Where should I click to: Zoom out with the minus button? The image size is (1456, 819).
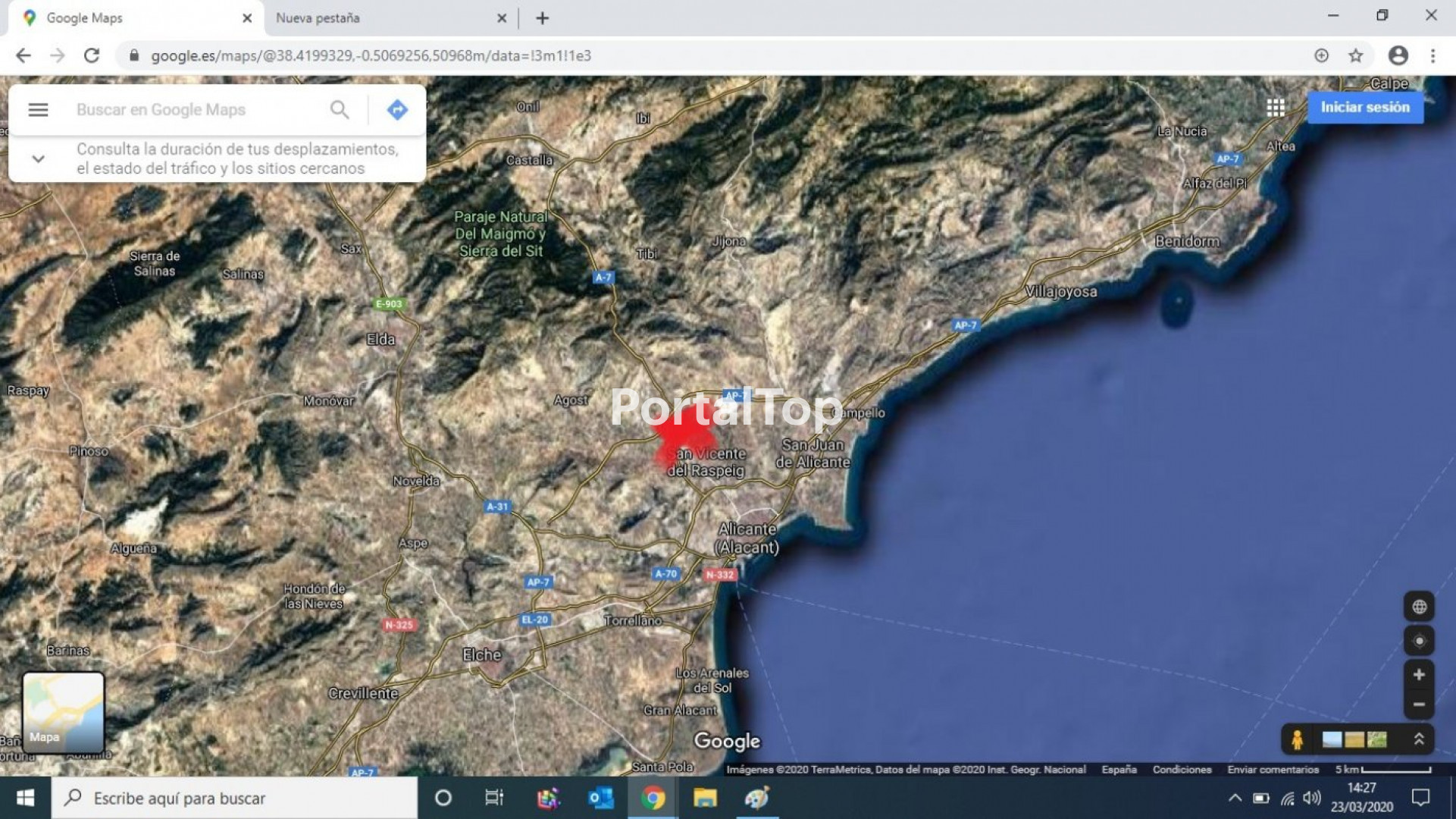click(x=1419, y=704)
